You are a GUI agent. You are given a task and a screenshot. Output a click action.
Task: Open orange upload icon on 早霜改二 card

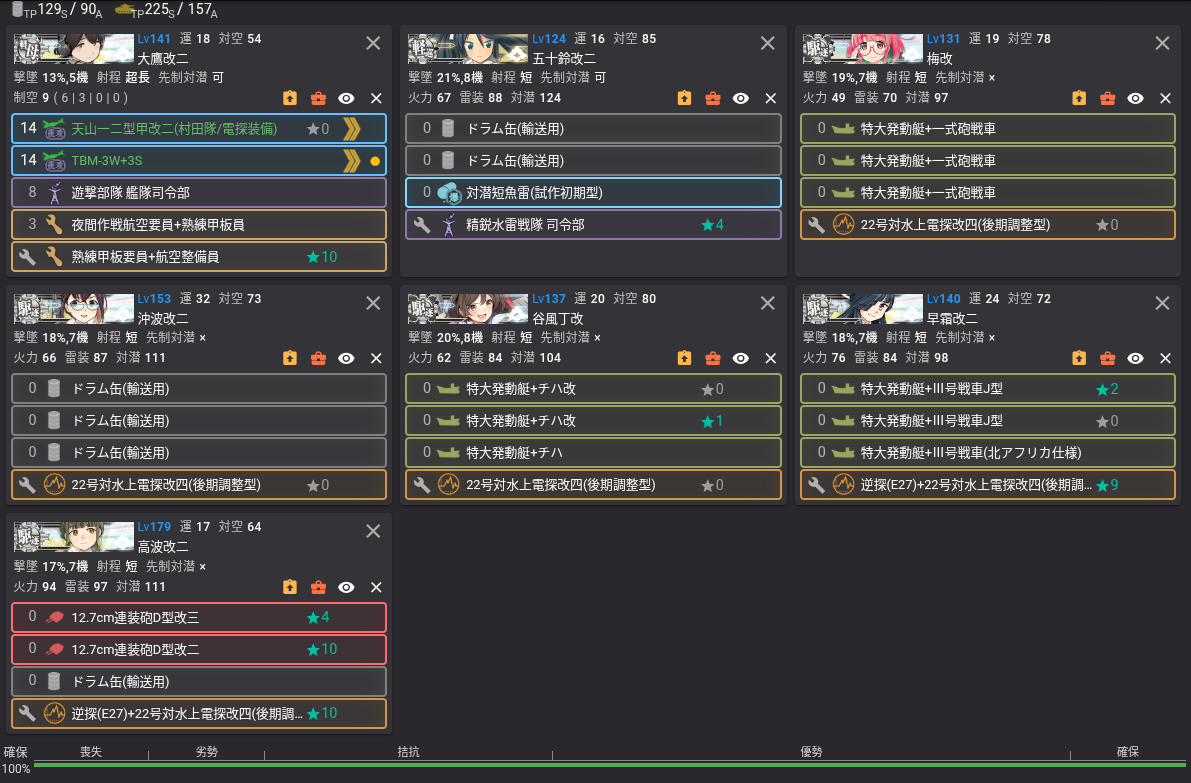1079,358
